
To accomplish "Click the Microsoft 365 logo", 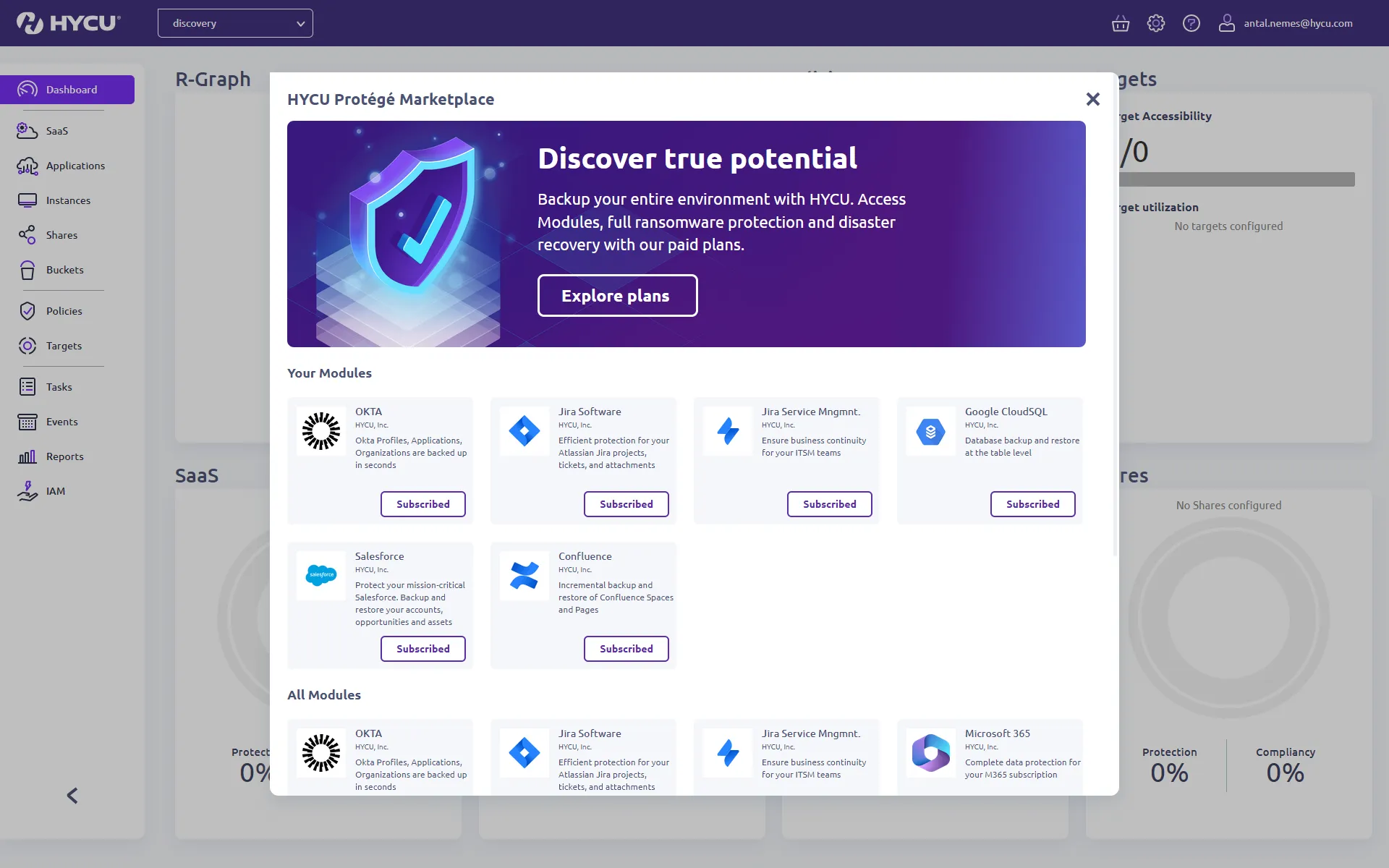I will tap(930, 752).
